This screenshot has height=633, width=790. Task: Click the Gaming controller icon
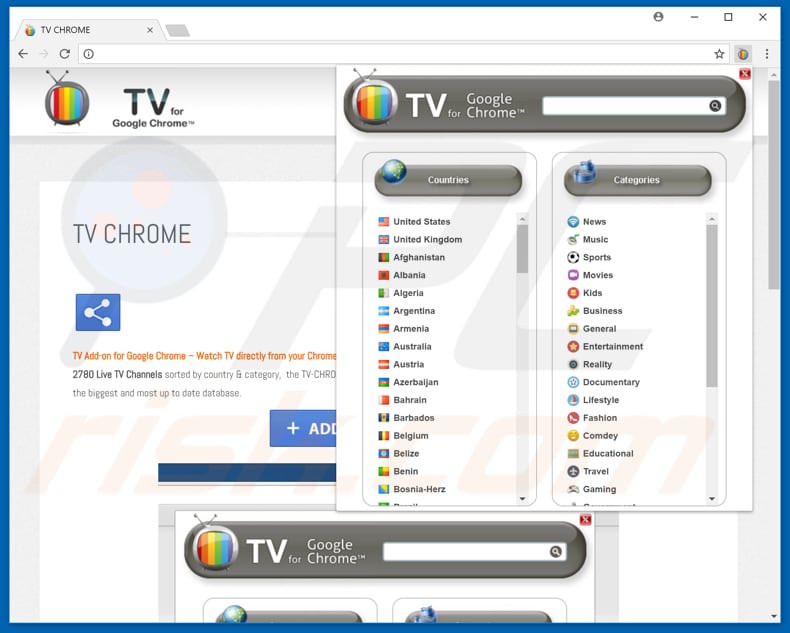[573, 489]
